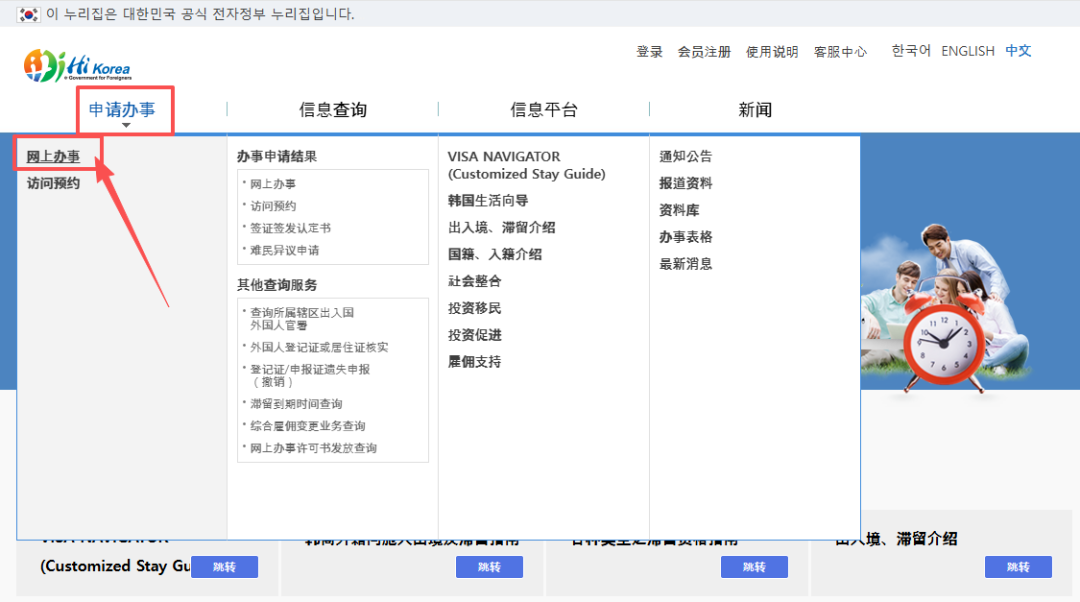Image resolution: width=1080 pixels, height=602 pixels.
Task: Open 雇佣支持
Action: click(475, 362)
